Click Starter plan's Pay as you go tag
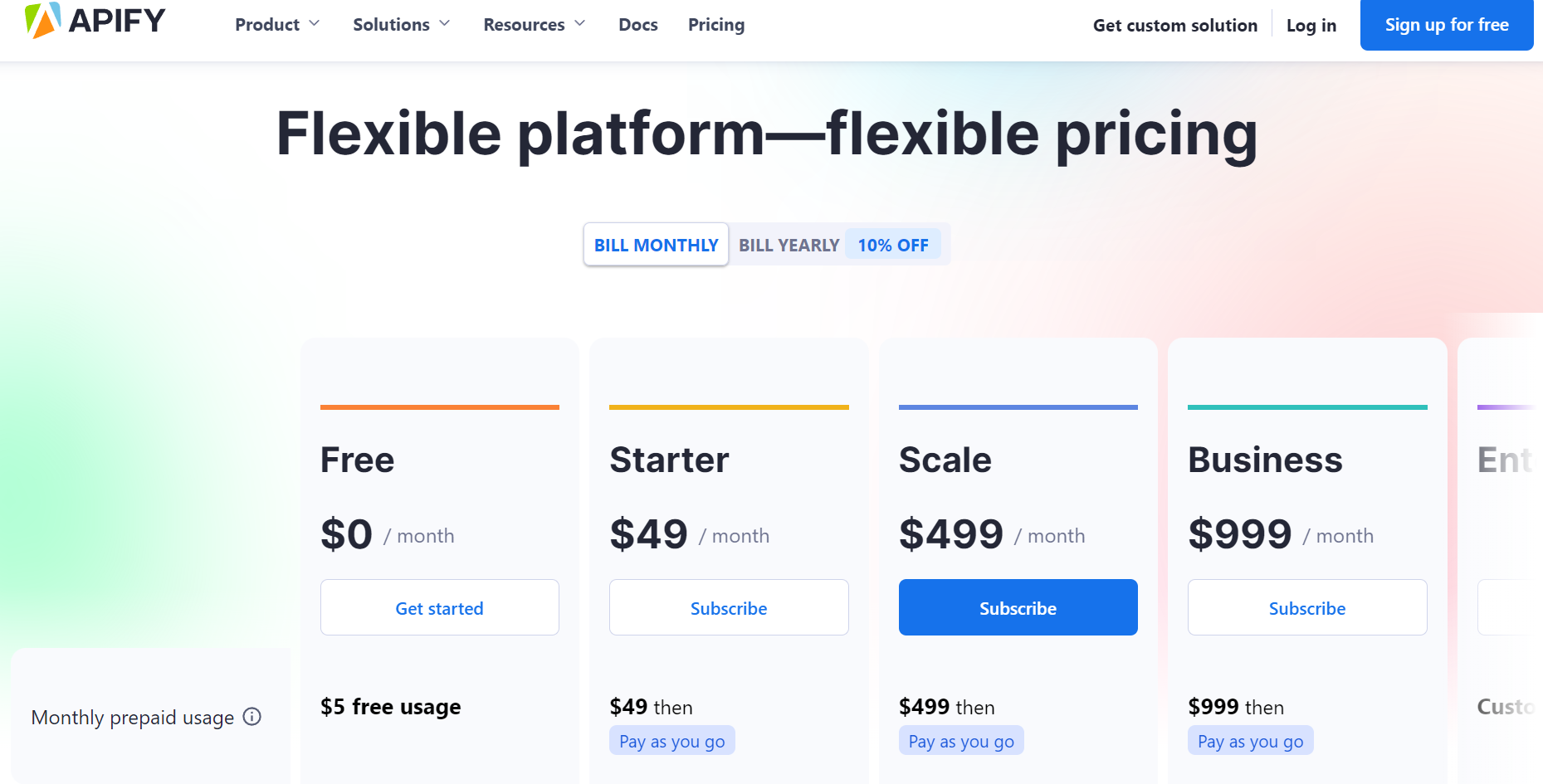Viewport: 1543px width, 784px height. (x=672, y=741)
